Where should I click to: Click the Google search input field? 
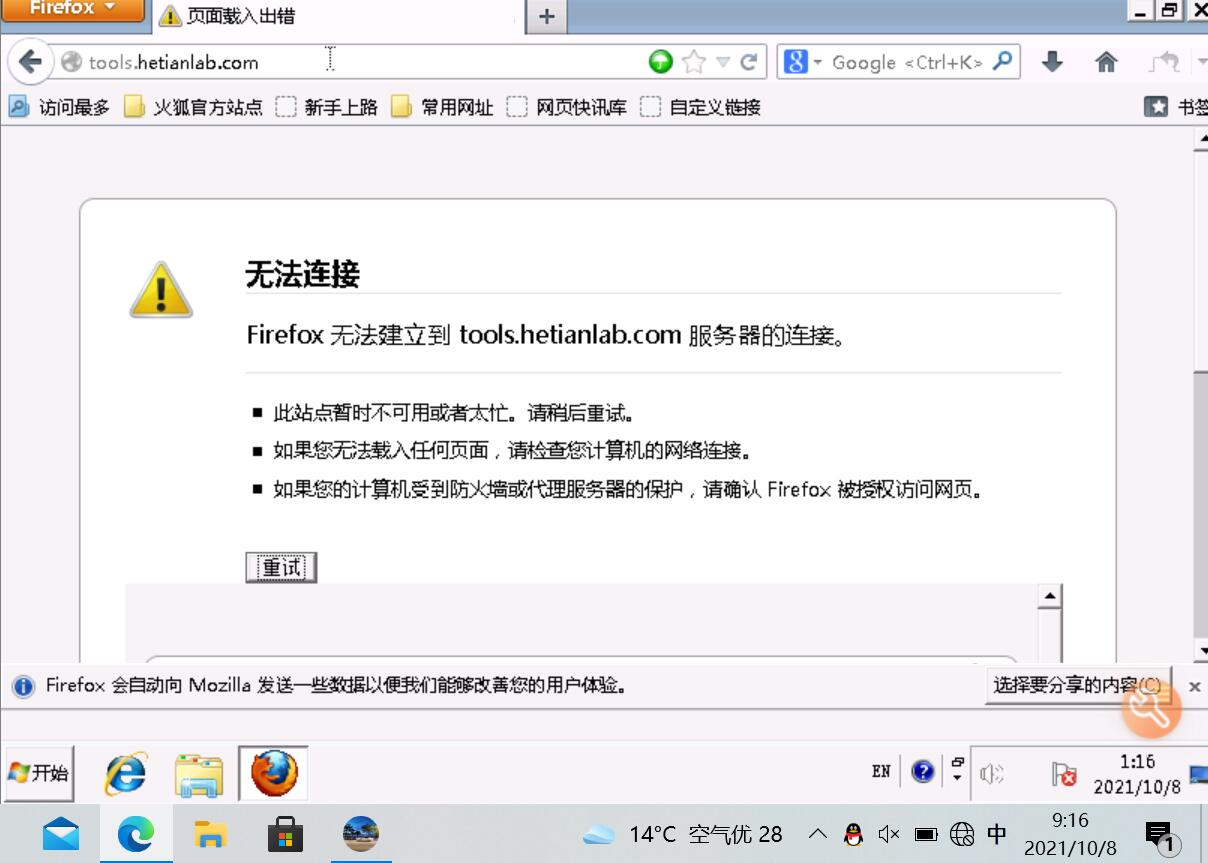(x=907, y=62)
